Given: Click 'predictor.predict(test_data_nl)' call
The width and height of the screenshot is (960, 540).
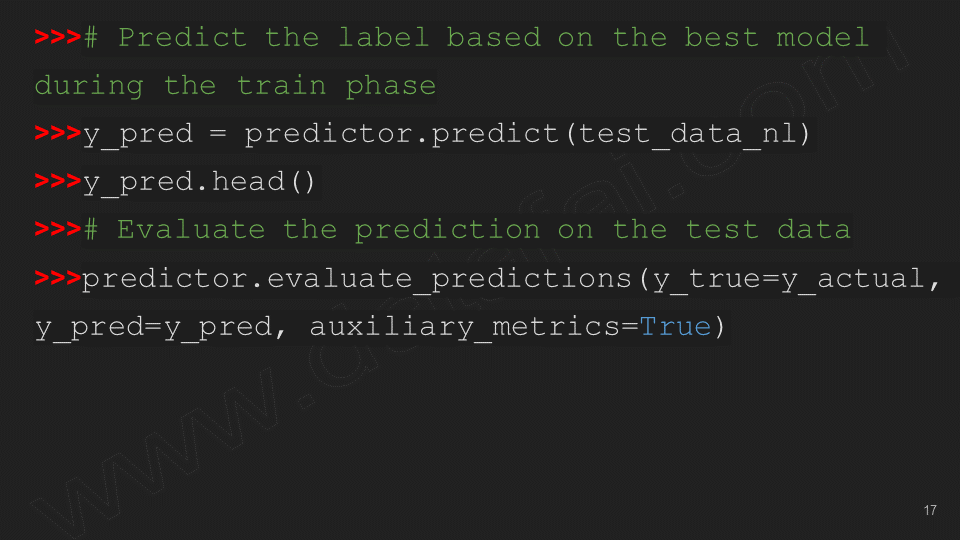Looking at the screenshot, I should pyautogui.click(x=527, y=134).
